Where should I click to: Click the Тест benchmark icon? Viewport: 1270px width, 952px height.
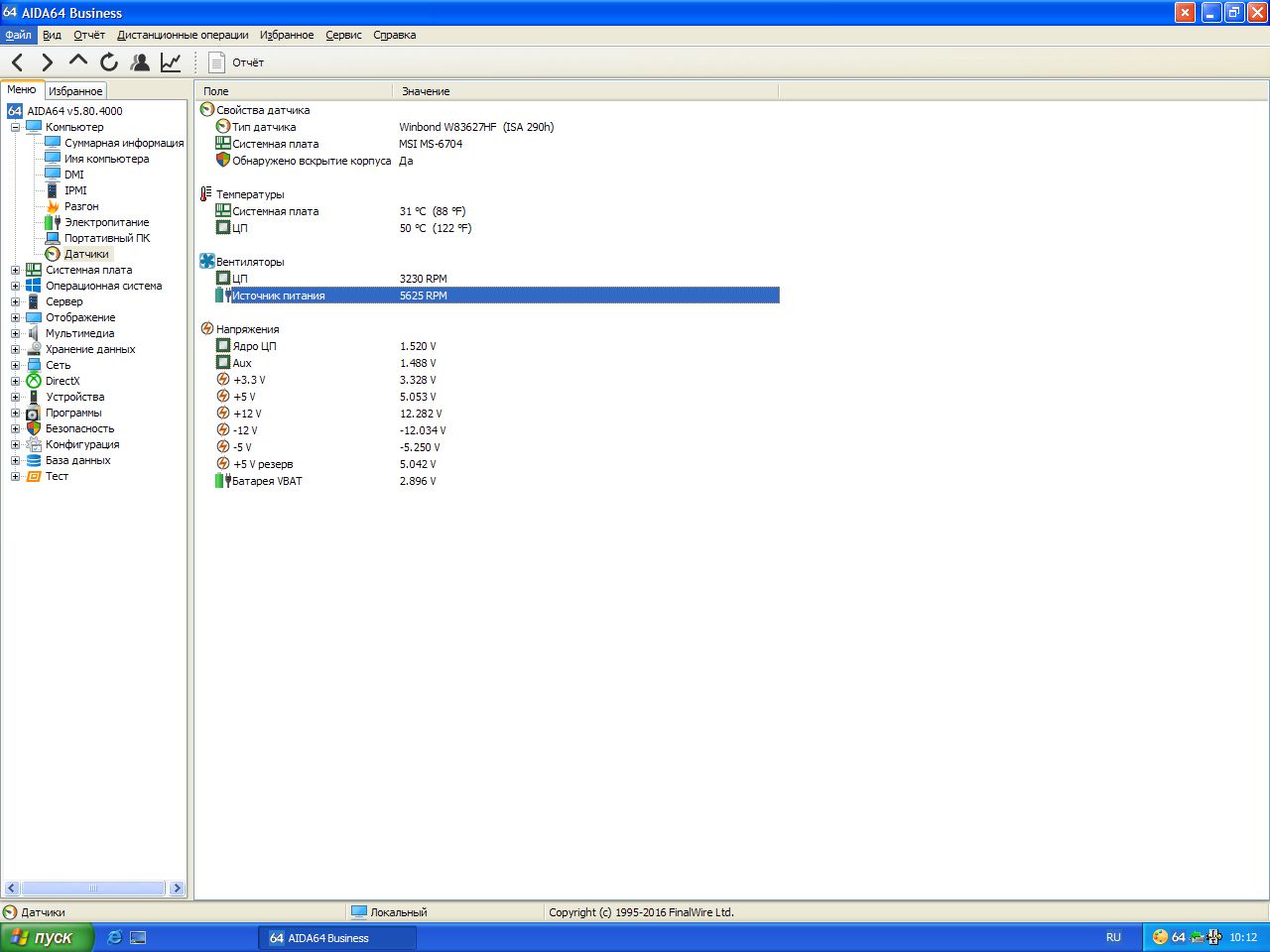(x=34, y=476)
